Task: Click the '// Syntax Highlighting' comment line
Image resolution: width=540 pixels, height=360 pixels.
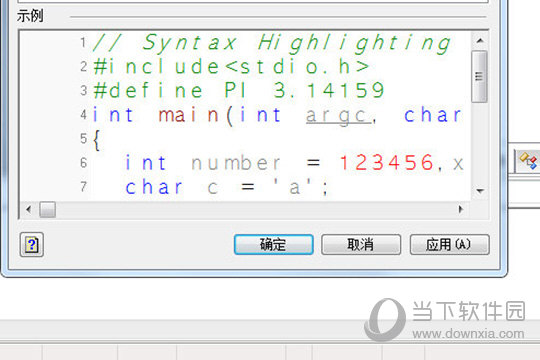Action: (272, 43)
